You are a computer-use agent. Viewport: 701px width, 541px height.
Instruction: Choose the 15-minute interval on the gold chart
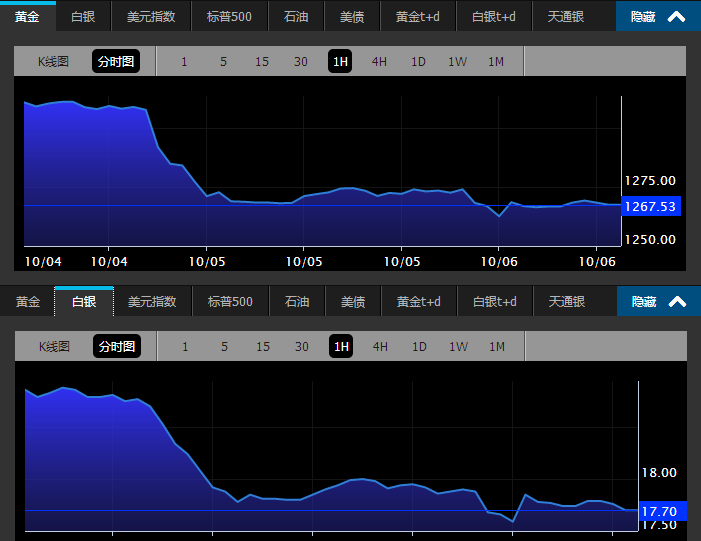262,62
